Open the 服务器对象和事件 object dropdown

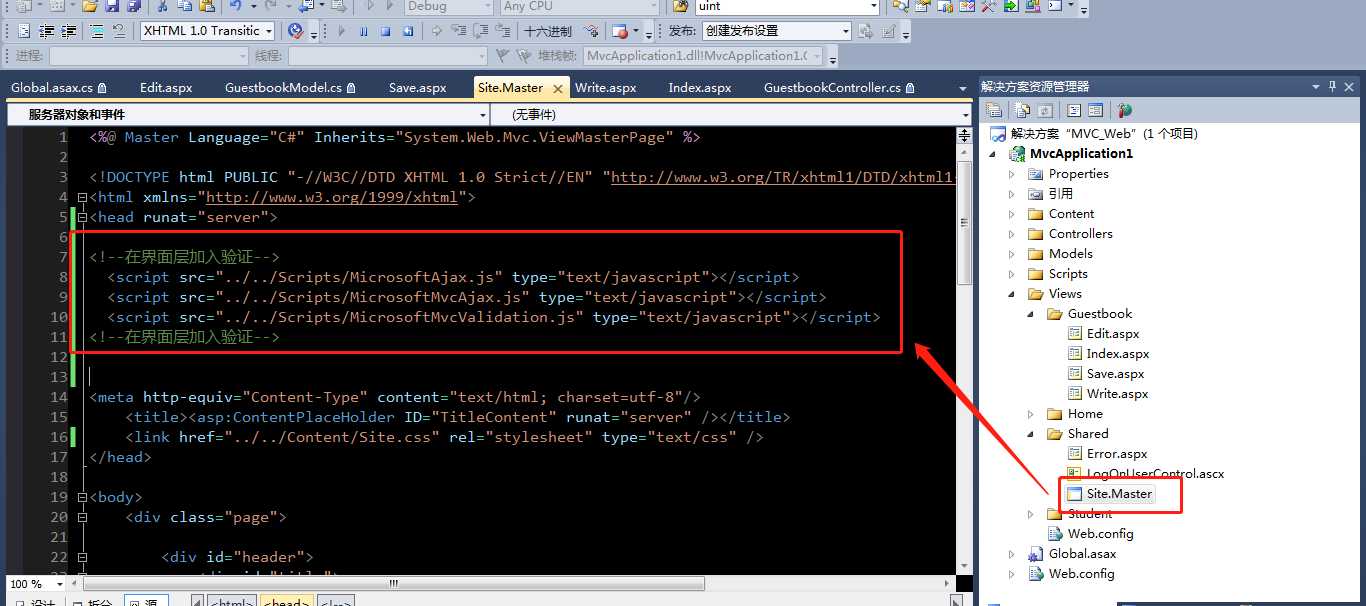coord(481,115)
